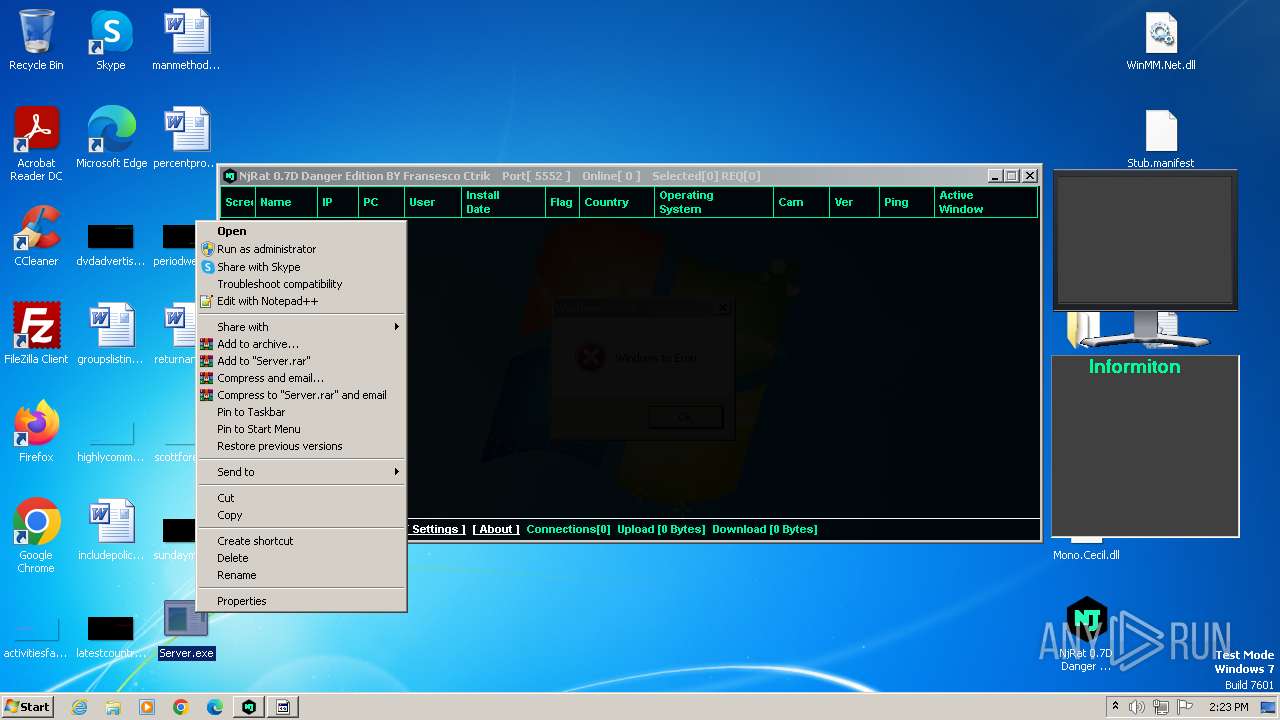Select Troubleshoot compatibility entry
The height and width of the screenshot is (720, 1280).
tap(301, 284)
